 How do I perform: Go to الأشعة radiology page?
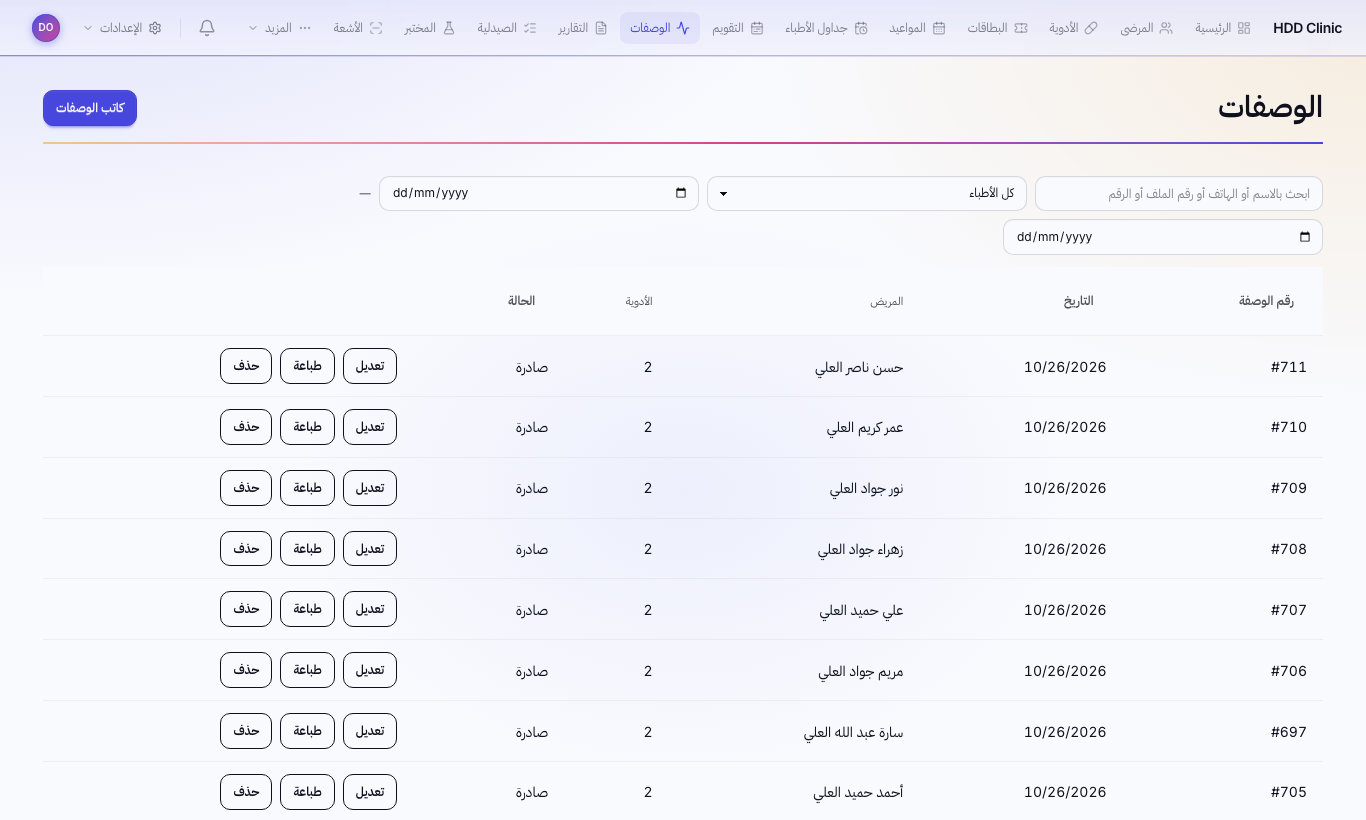(358, 28)
